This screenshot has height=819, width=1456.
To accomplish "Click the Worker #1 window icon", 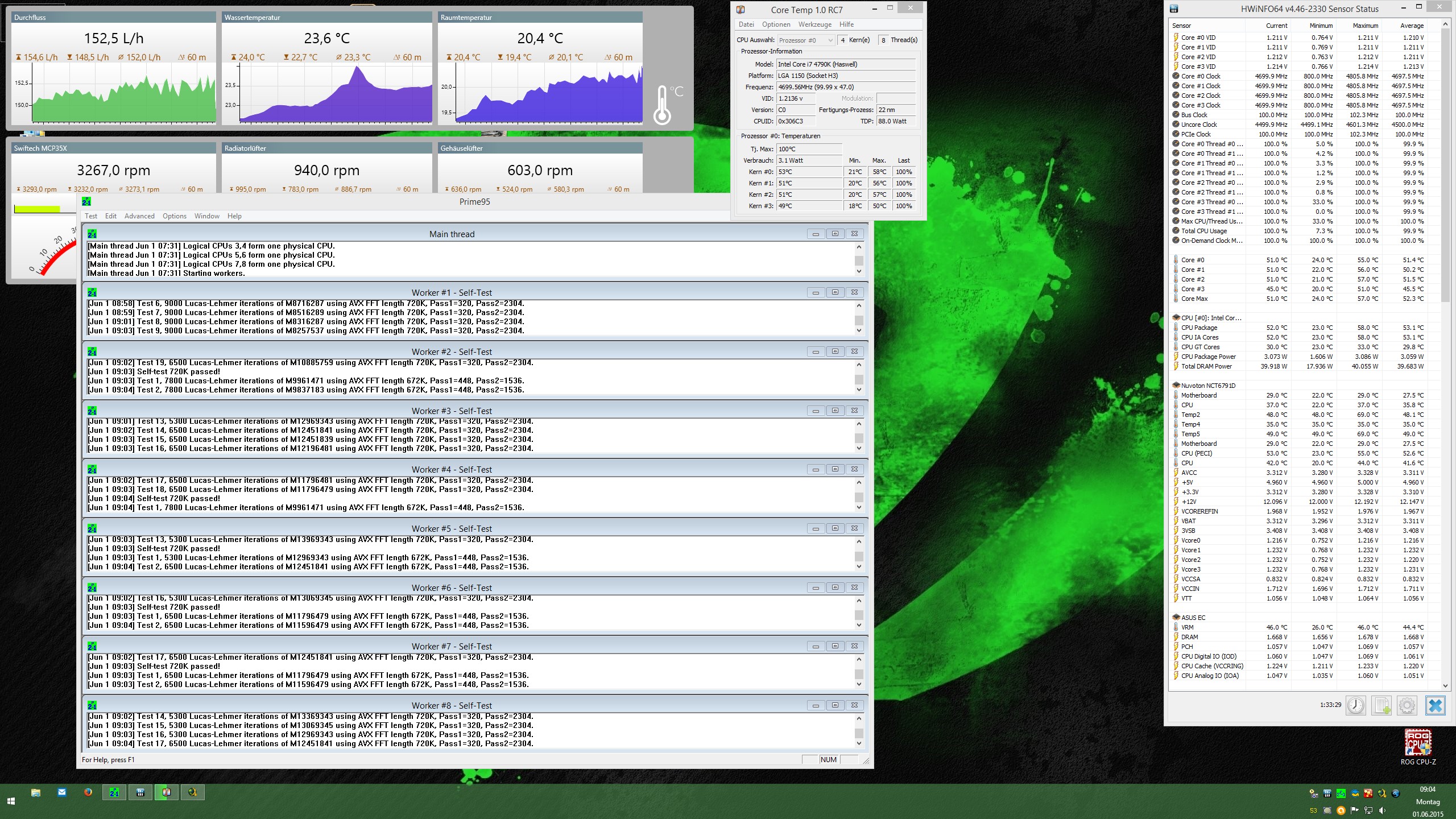I will pos(92,292).
